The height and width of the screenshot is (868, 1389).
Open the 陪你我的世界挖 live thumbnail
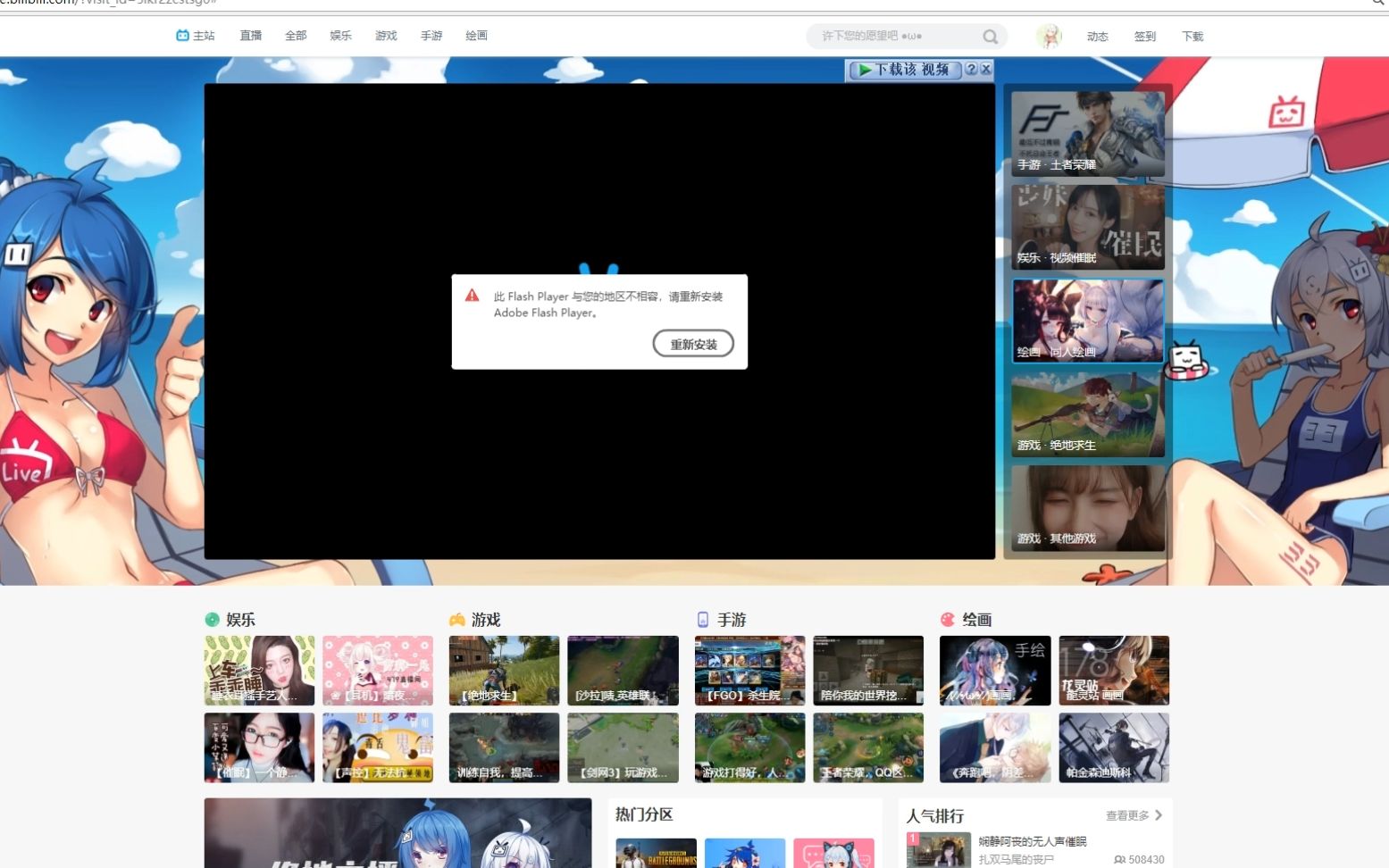(868, 671)
